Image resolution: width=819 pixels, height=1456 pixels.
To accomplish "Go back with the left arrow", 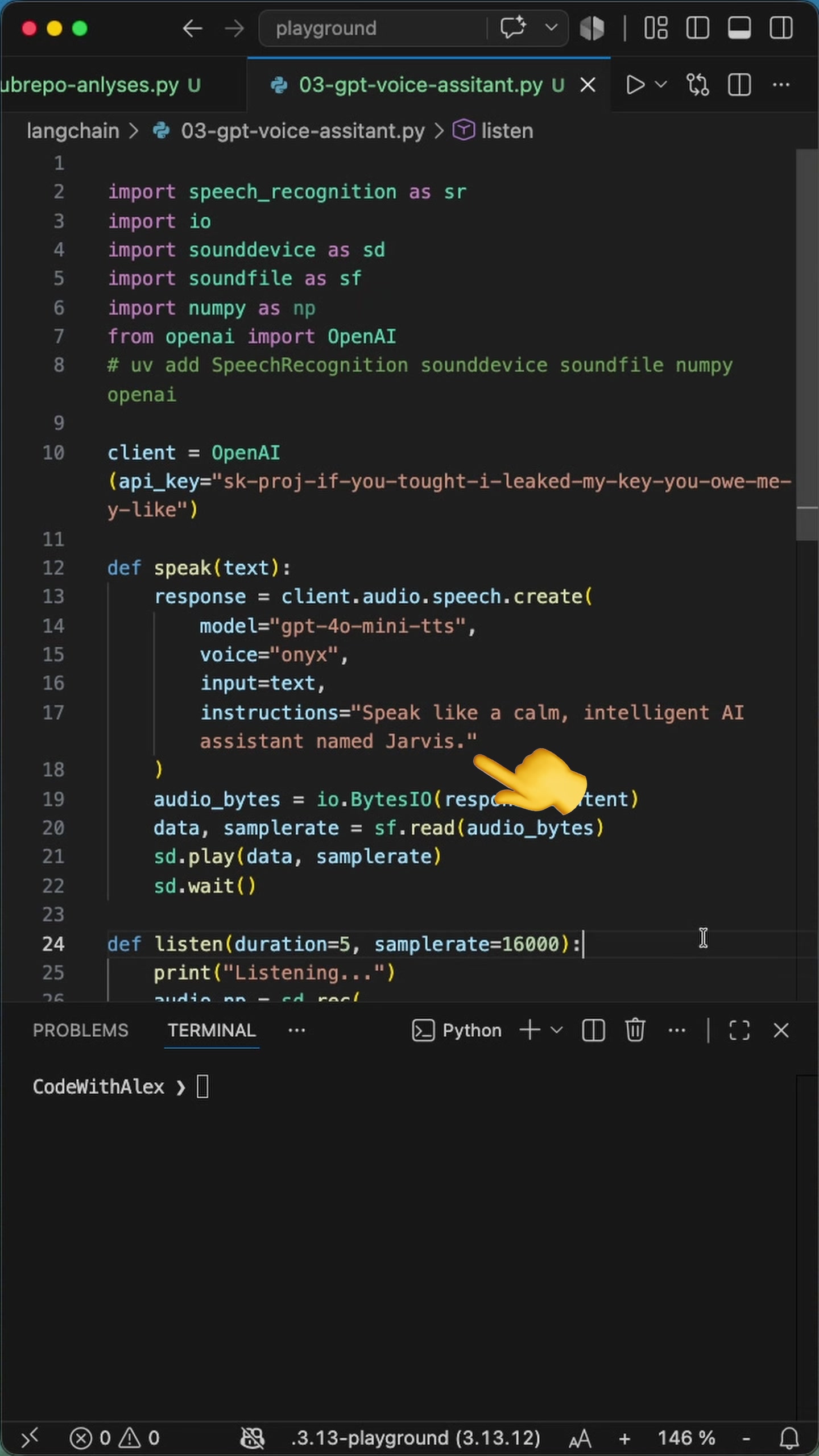I will point(192,28).
